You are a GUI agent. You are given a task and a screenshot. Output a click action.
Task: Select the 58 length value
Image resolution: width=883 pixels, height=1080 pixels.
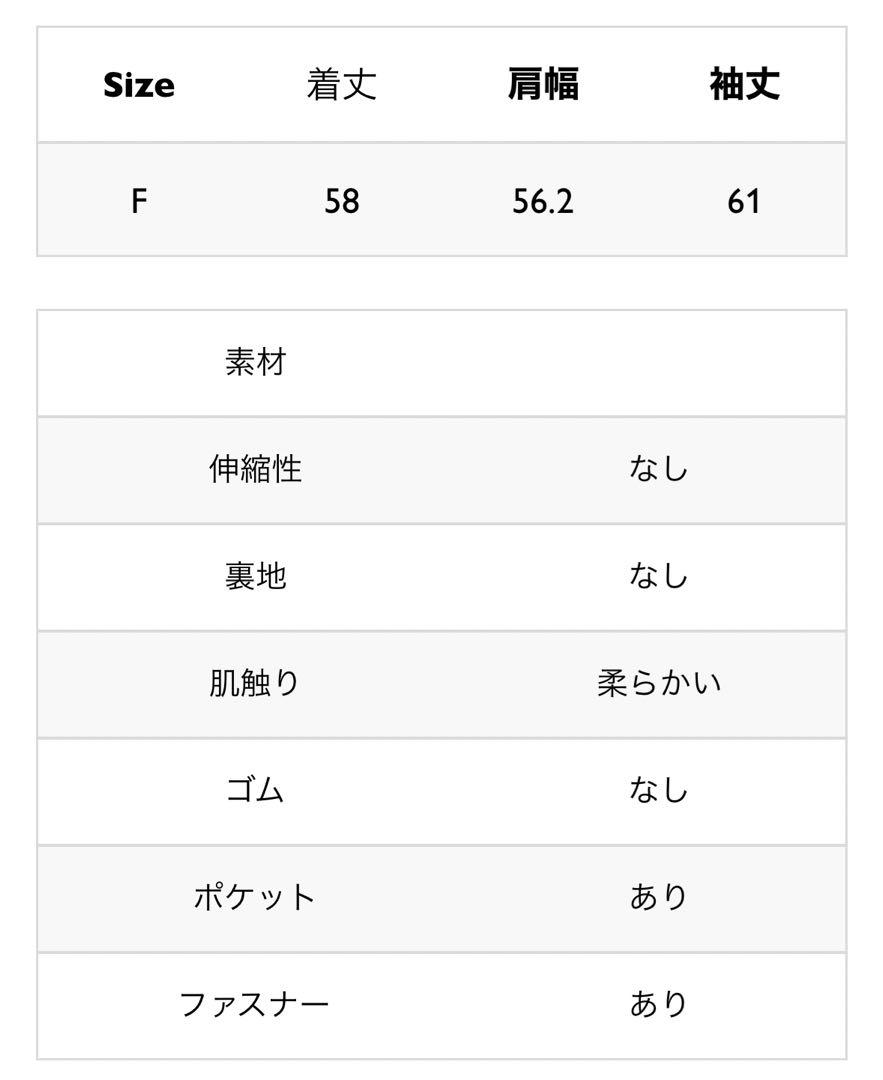pos(342,202)
